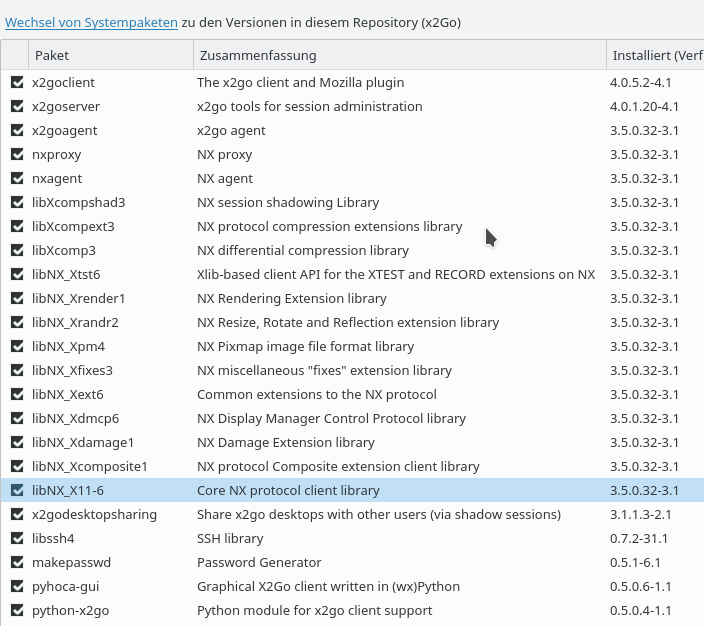Select the libNX_Xcomposite1 package name
Image resolution: width=704 pixels, height=626 pixels.
pos(90,467)
